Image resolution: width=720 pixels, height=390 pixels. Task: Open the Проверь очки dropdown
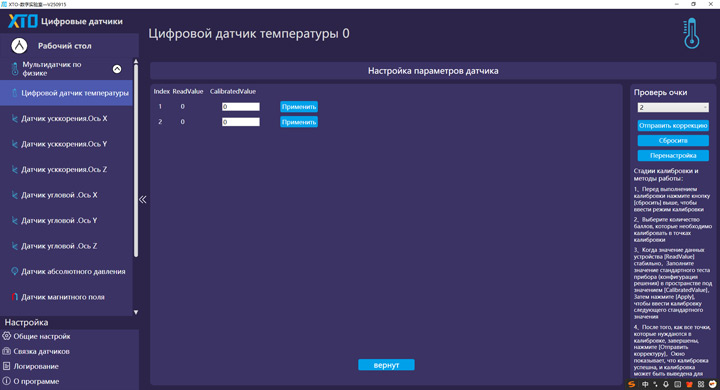point(673,107)
